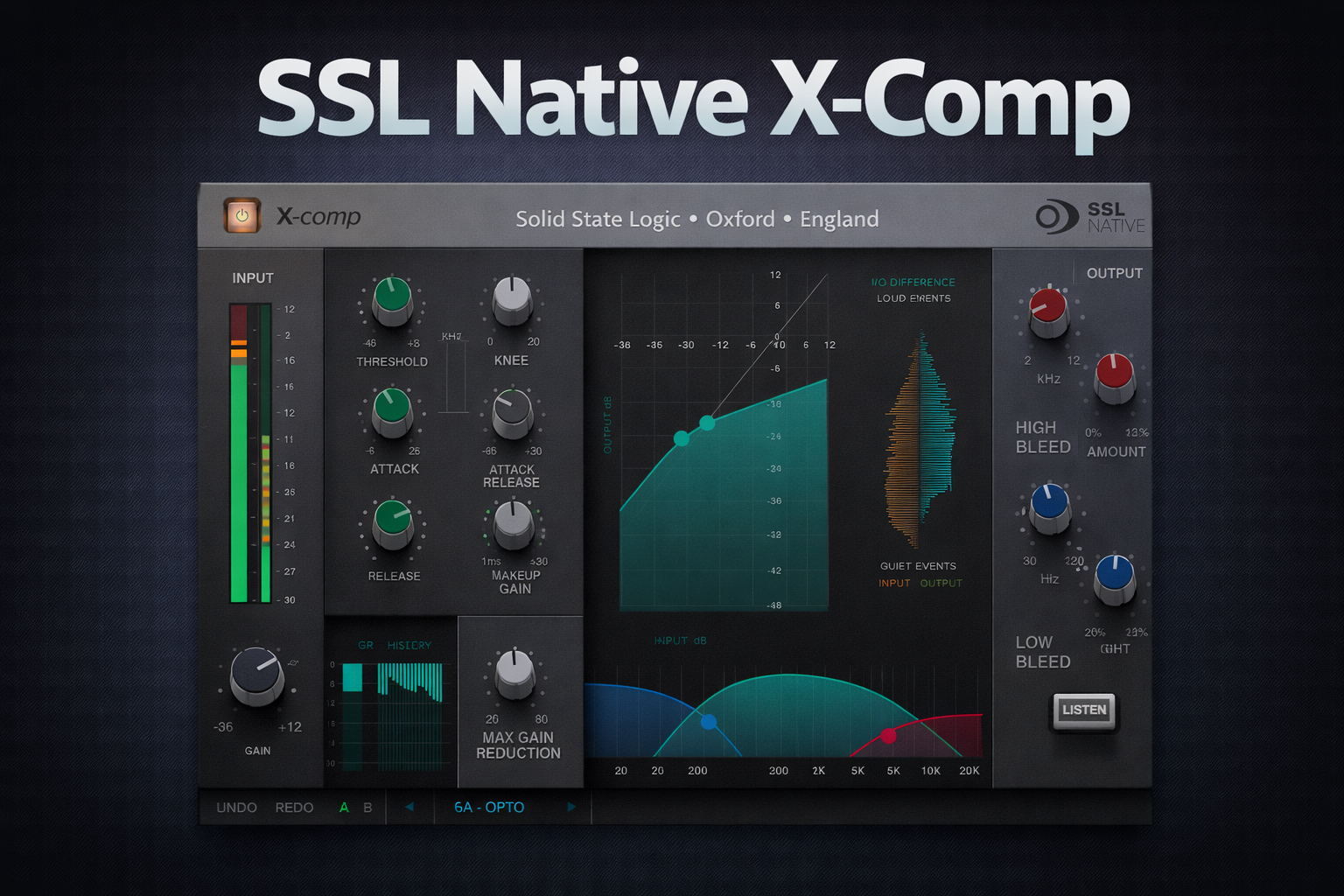Click the MAX GAIN REDUCTION label
The width and height of the screenshot is (1344, 896).
coord(518,745)
